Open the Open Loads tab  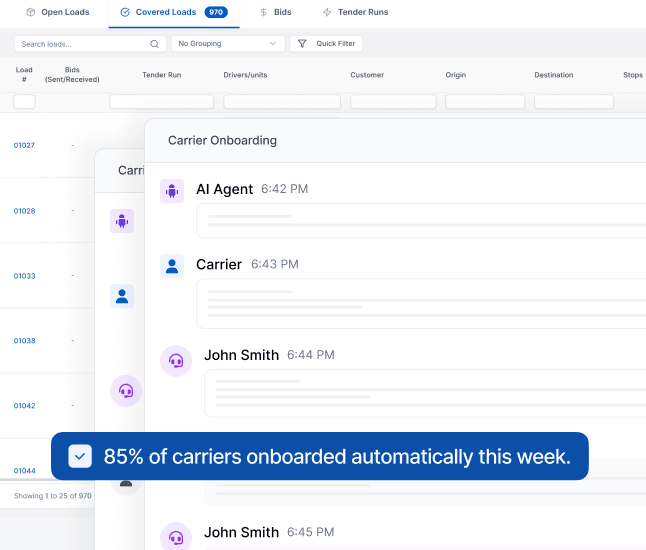(x=58, y=12)
